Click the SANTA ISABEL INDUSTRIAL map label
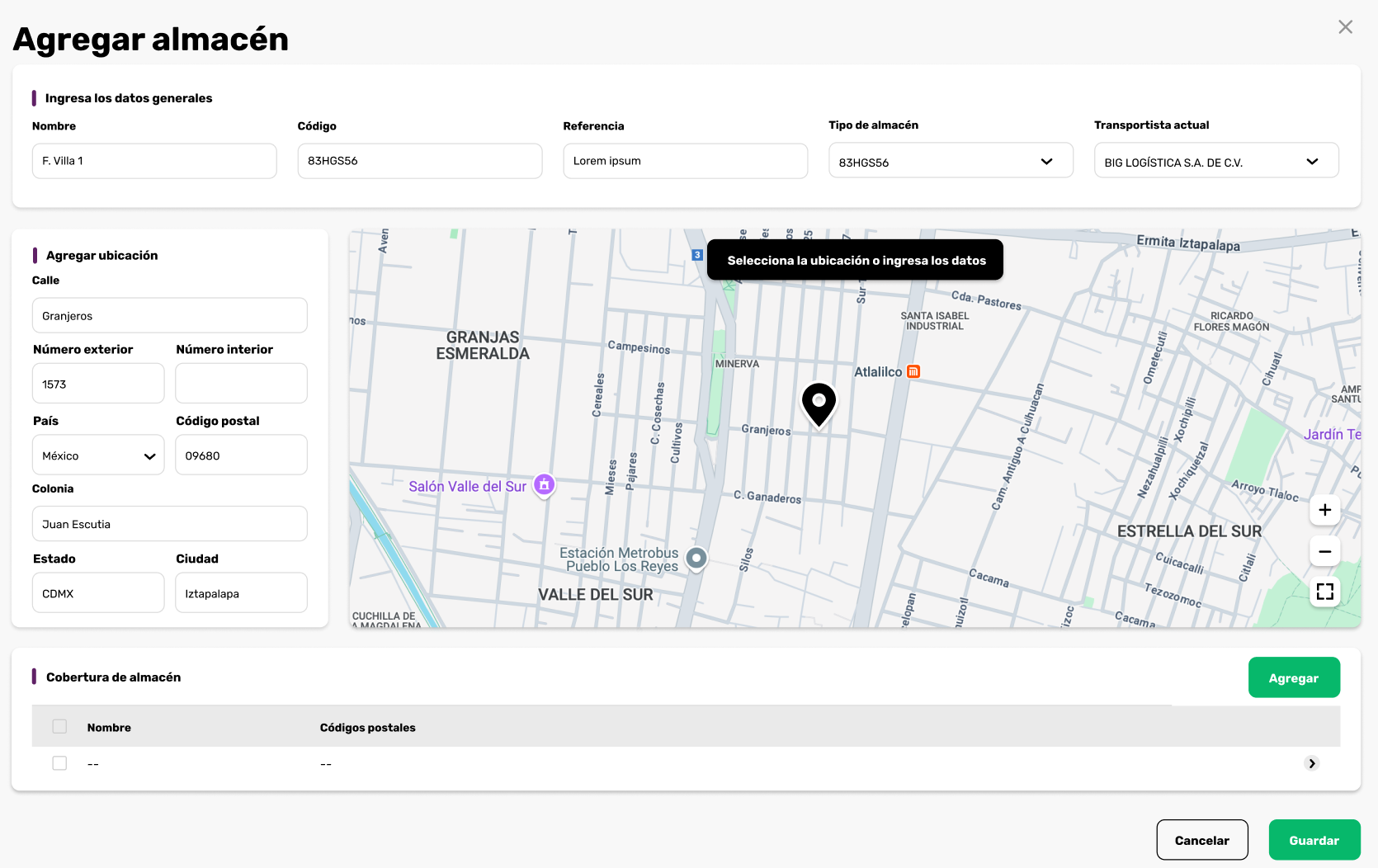Screen dimensions: 1378x868 [935, 321]
